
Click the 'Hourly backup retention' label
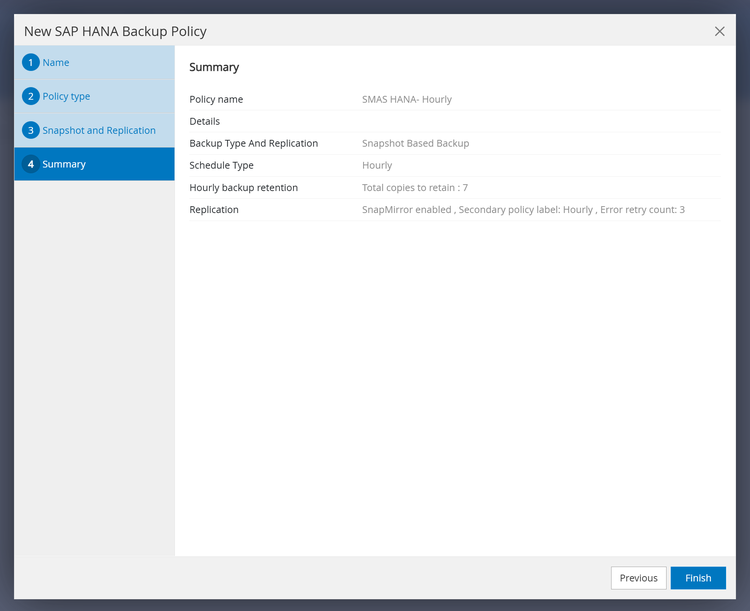(243, 188)
